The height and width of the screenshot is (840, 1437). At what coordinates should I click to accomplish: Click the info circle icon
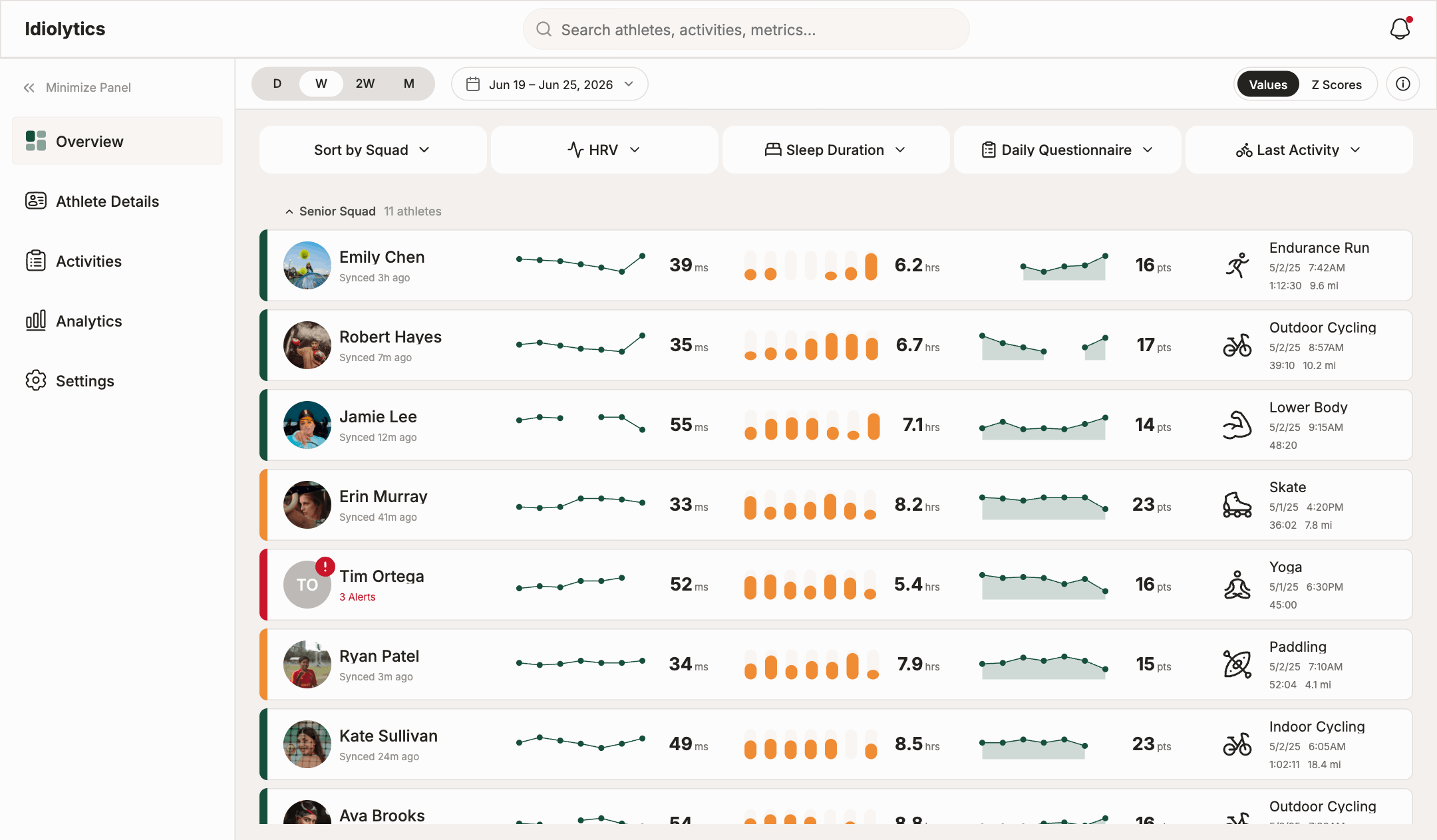tap(1403, 84)
